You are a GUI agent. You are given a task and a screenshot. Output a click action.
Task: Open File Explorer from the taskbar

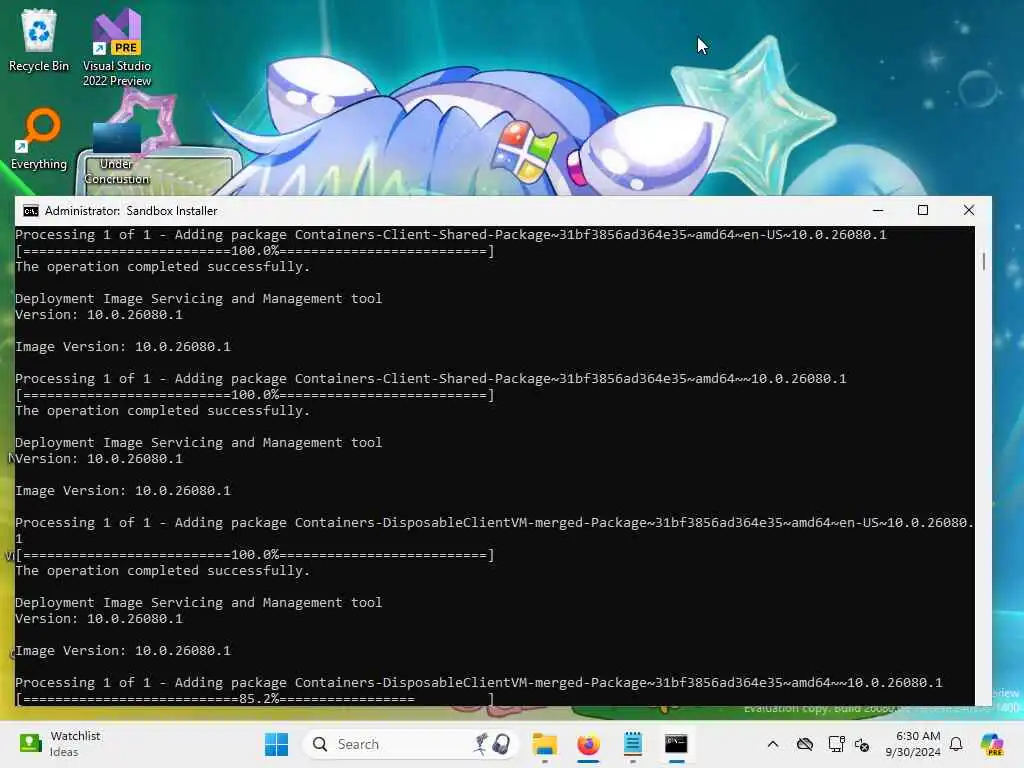[544, 744]
